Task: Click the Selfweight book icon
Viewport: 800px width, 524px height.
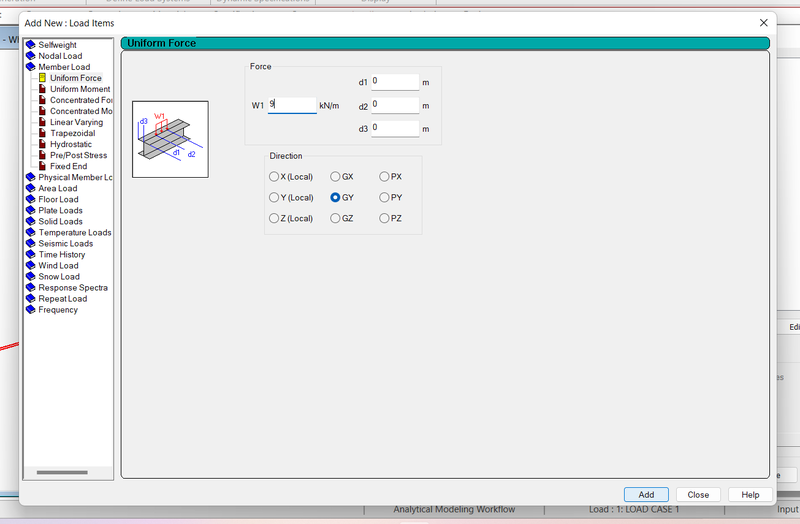Action: click(31, 45)
